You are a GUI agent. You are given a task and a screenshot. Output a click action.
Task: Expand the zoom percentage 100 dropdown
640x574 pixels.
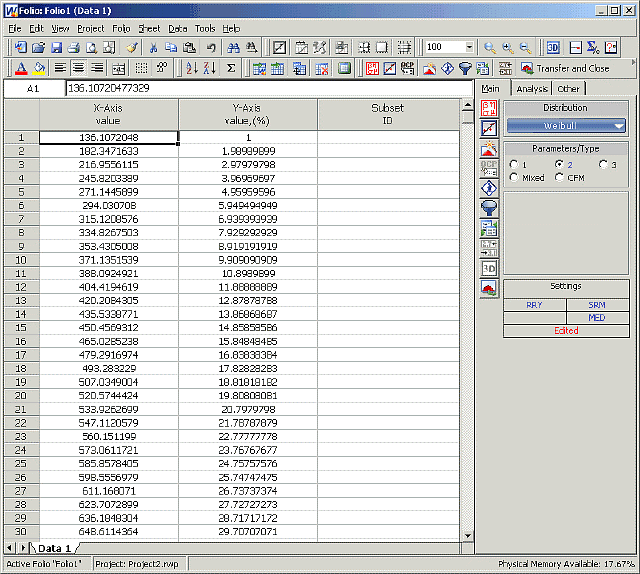pos(470,47)
